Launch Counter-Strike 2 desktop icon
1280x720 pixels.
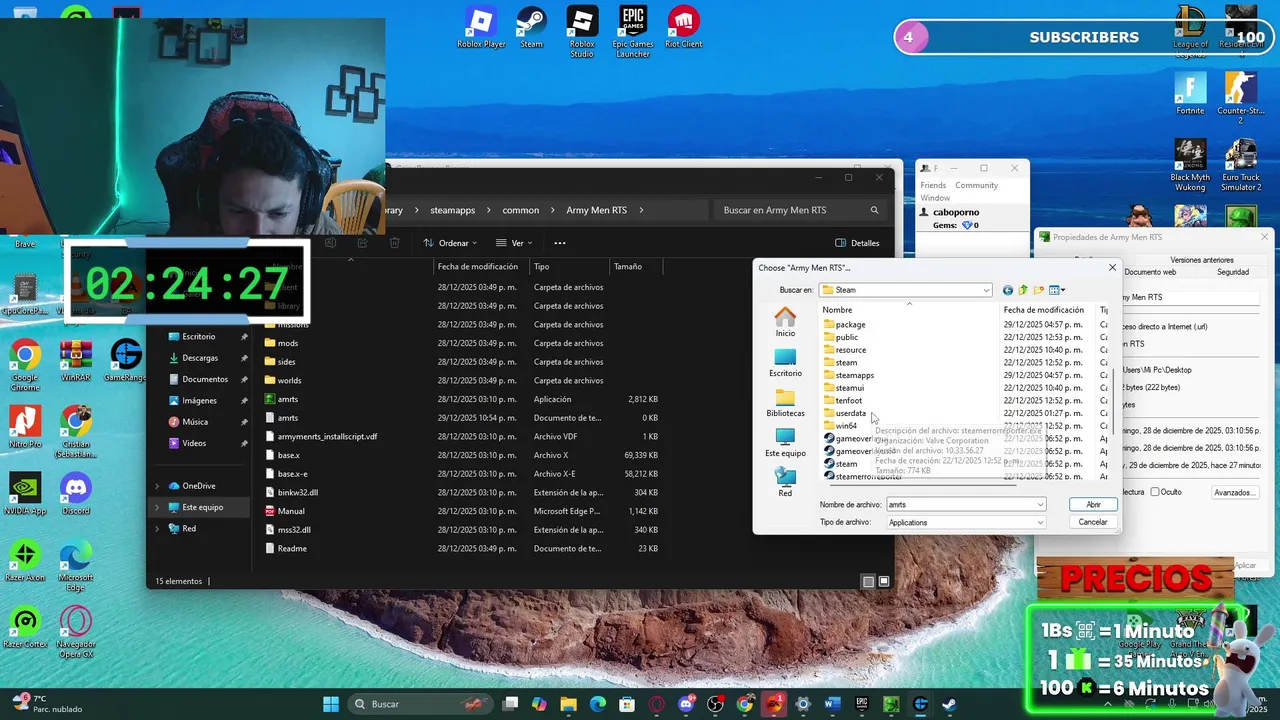pos(1241,98)
